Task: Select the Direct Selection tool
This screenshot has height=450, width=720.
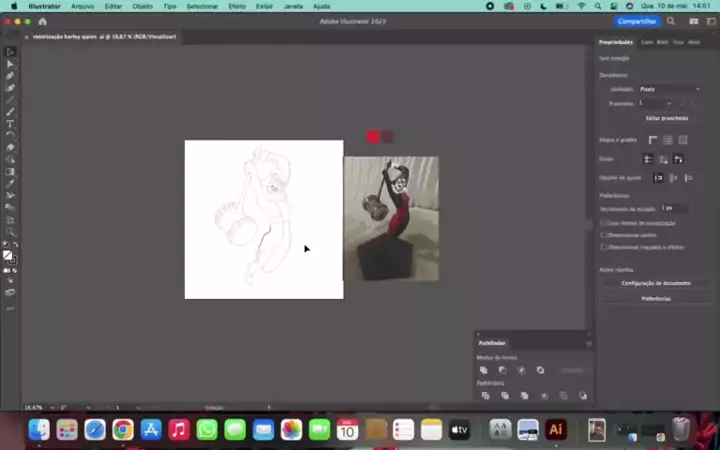Action: (10, 64)
